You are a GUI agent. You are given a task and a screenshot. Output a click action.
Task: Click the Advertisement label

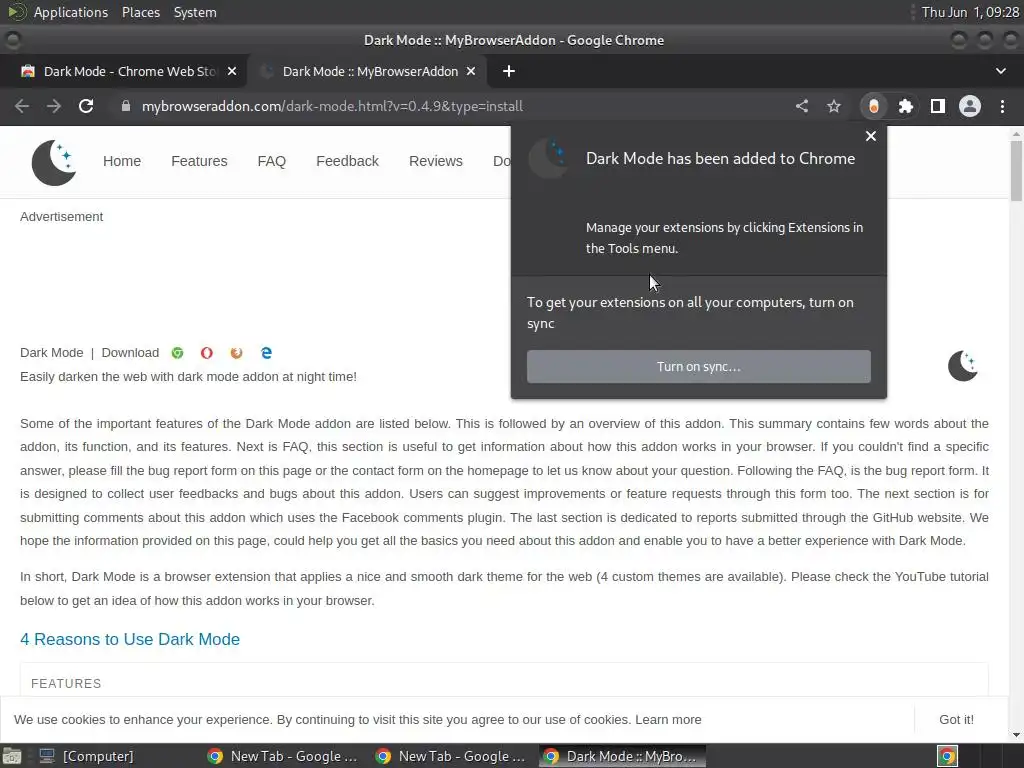click(x=61, y=217)
